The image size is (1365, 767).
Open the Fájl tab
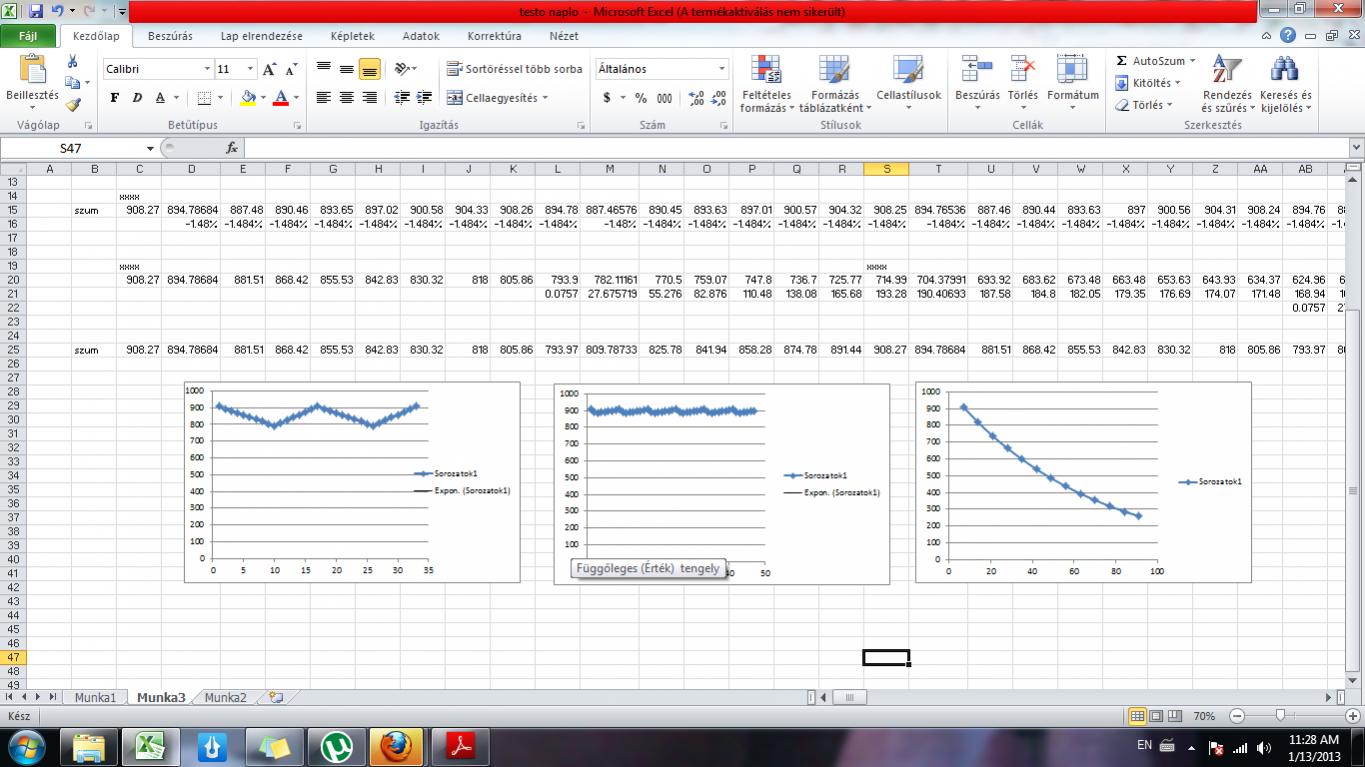29,36
